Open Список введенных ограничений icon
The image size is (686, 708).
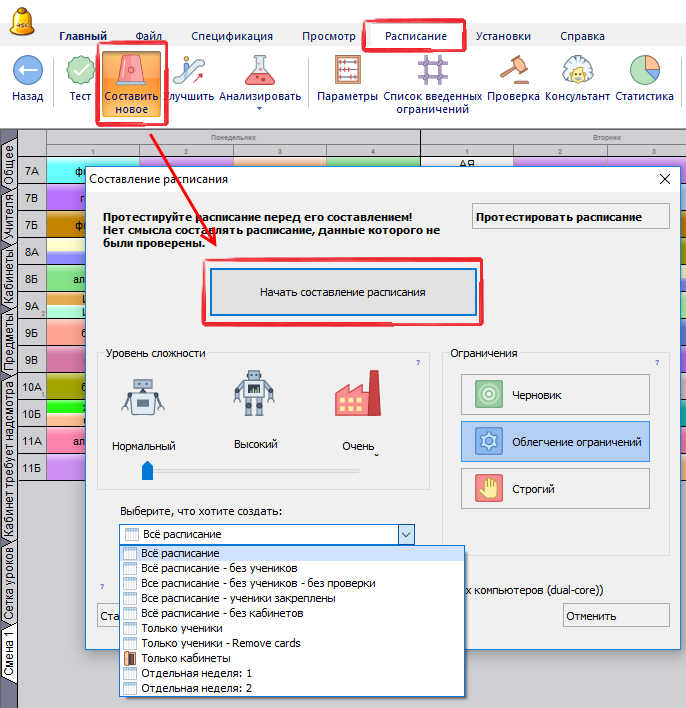(x=433, y=72)
